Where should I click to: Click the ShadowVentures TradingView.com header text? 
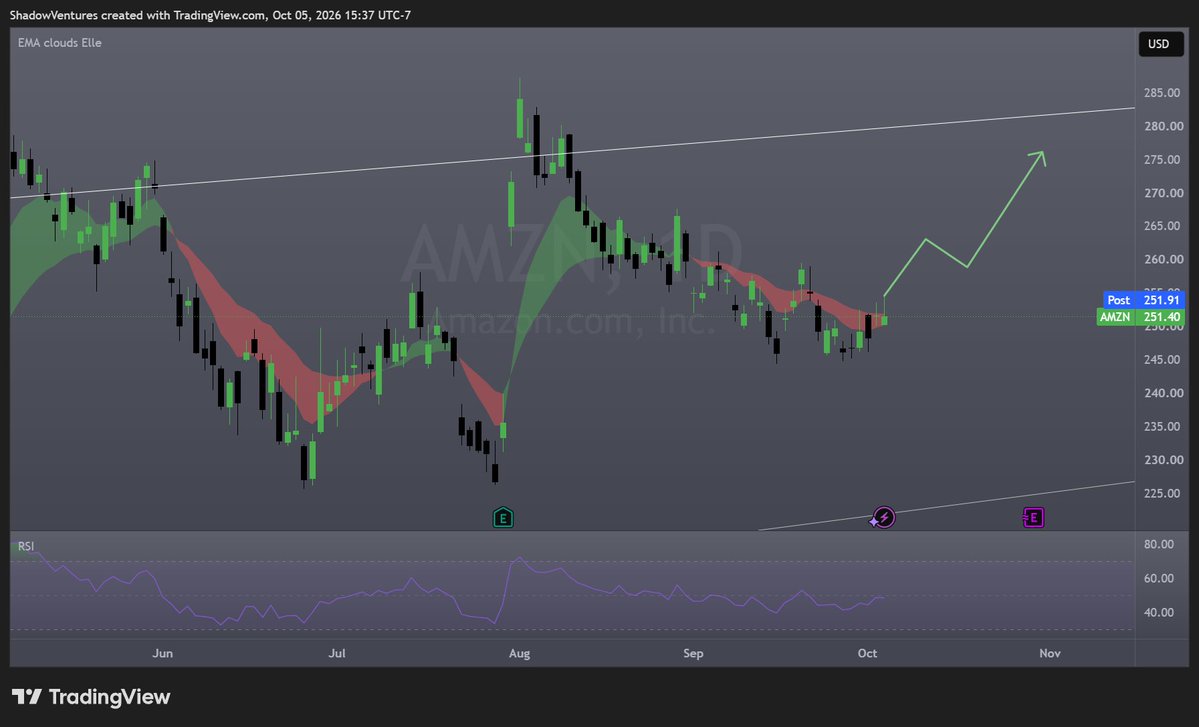point(210,15)
